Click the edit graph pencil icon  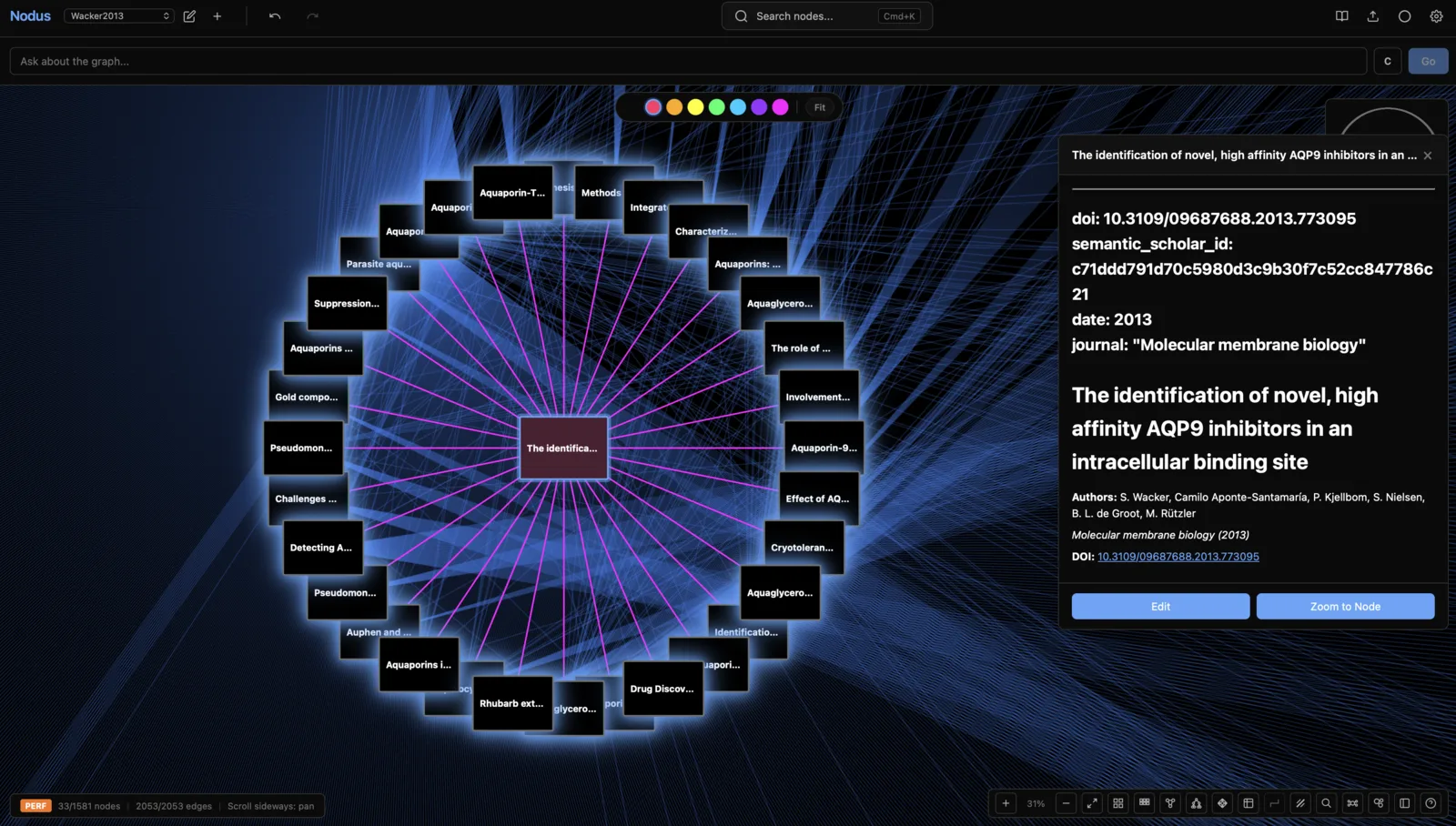tap(189, 15)
